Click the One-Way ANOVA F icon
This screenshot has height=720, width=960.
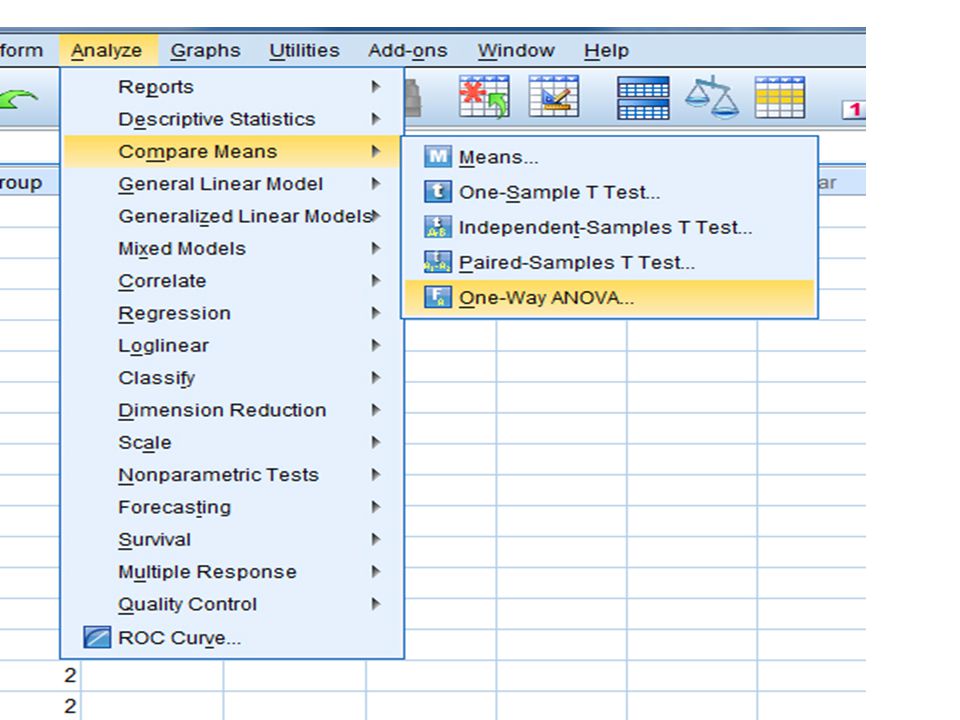438,297
